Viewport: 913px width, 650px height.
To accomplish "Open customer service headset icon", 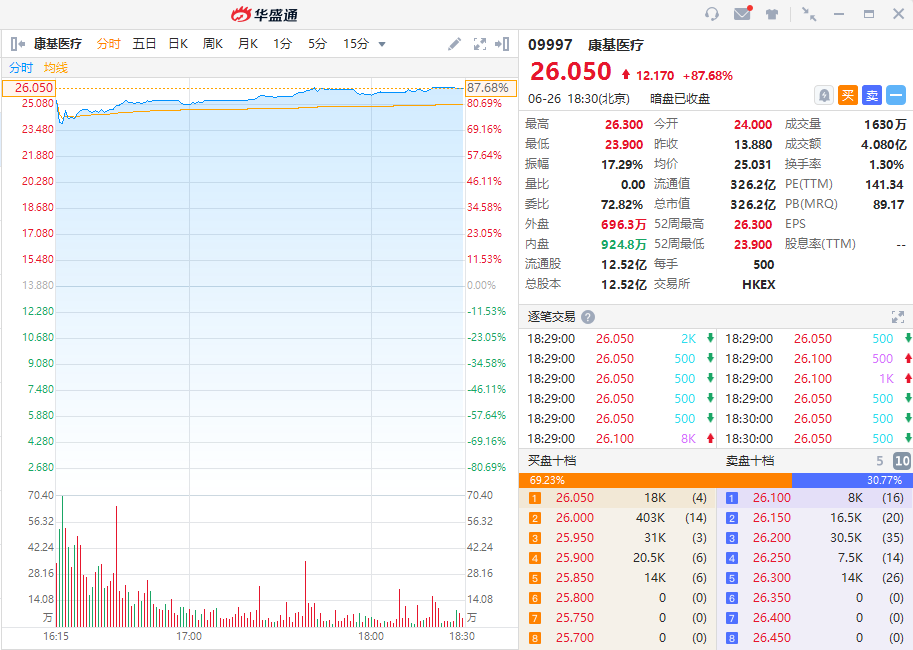I will click(x=712, y=14).
